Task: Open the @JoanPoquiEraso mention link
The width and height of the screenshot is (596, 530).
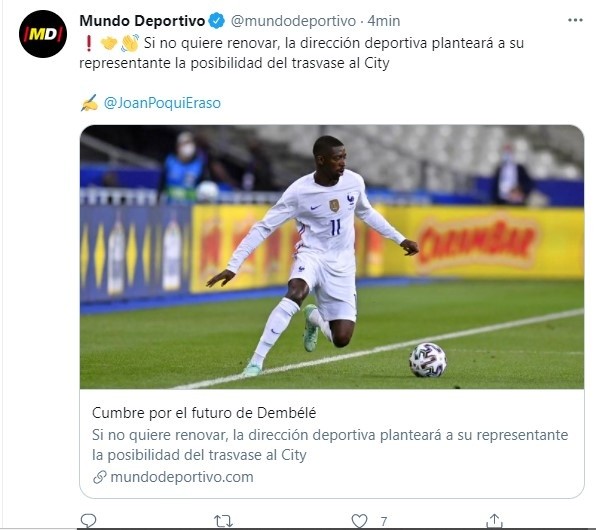Action: click(162, 103)
